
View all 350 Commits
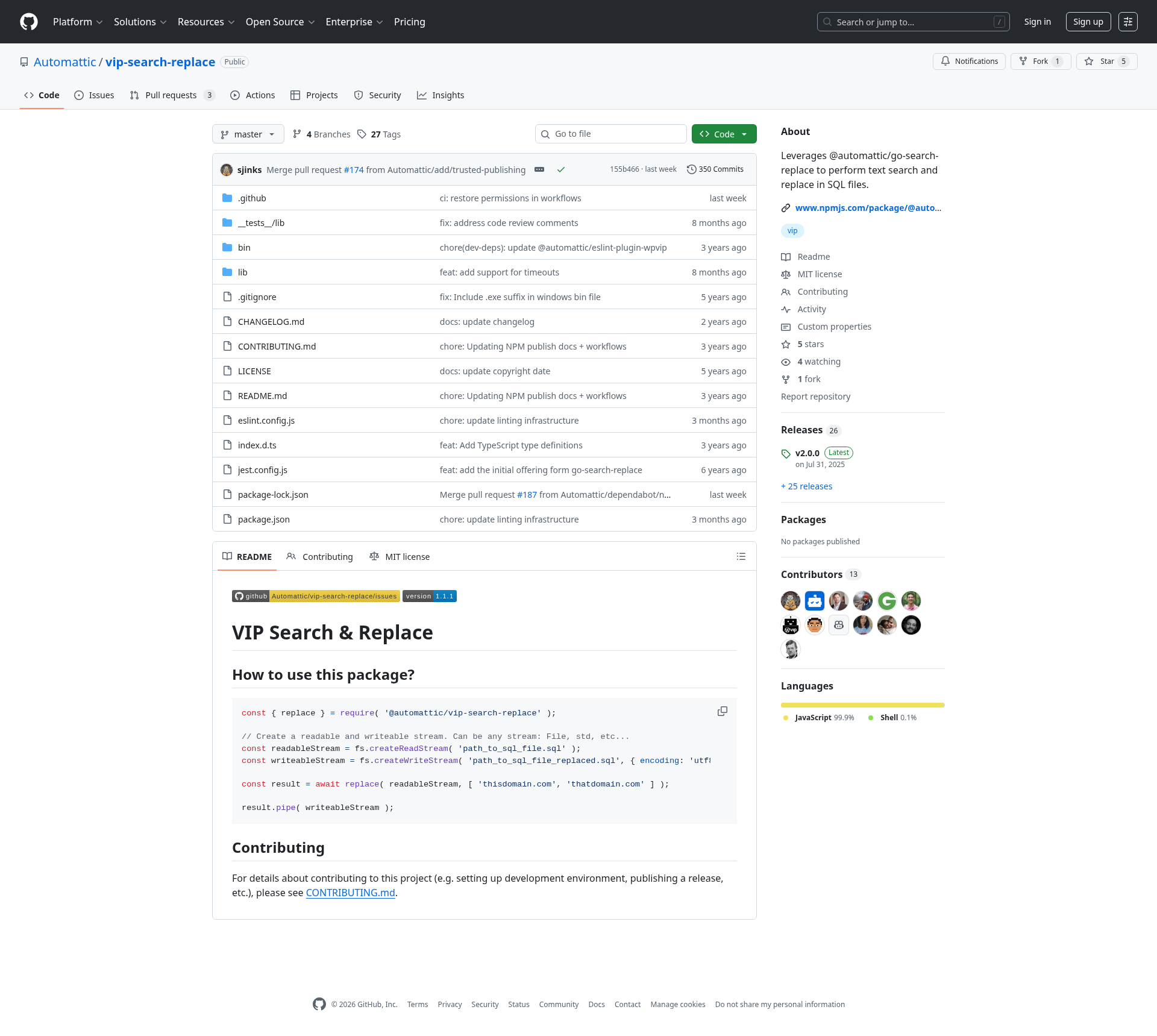point(715,169)
